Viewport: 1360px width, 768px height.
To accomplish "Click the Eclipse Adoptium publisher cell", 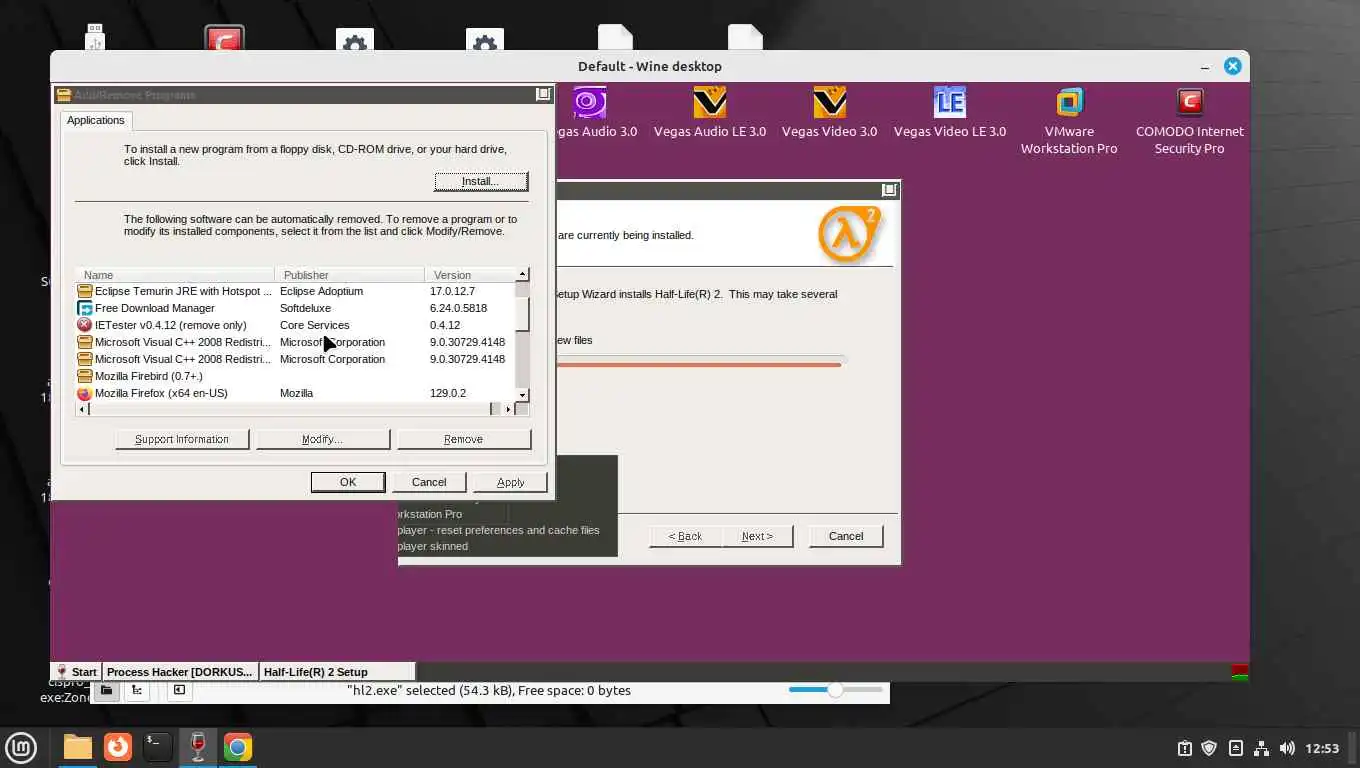I will [x=321, y=291].
